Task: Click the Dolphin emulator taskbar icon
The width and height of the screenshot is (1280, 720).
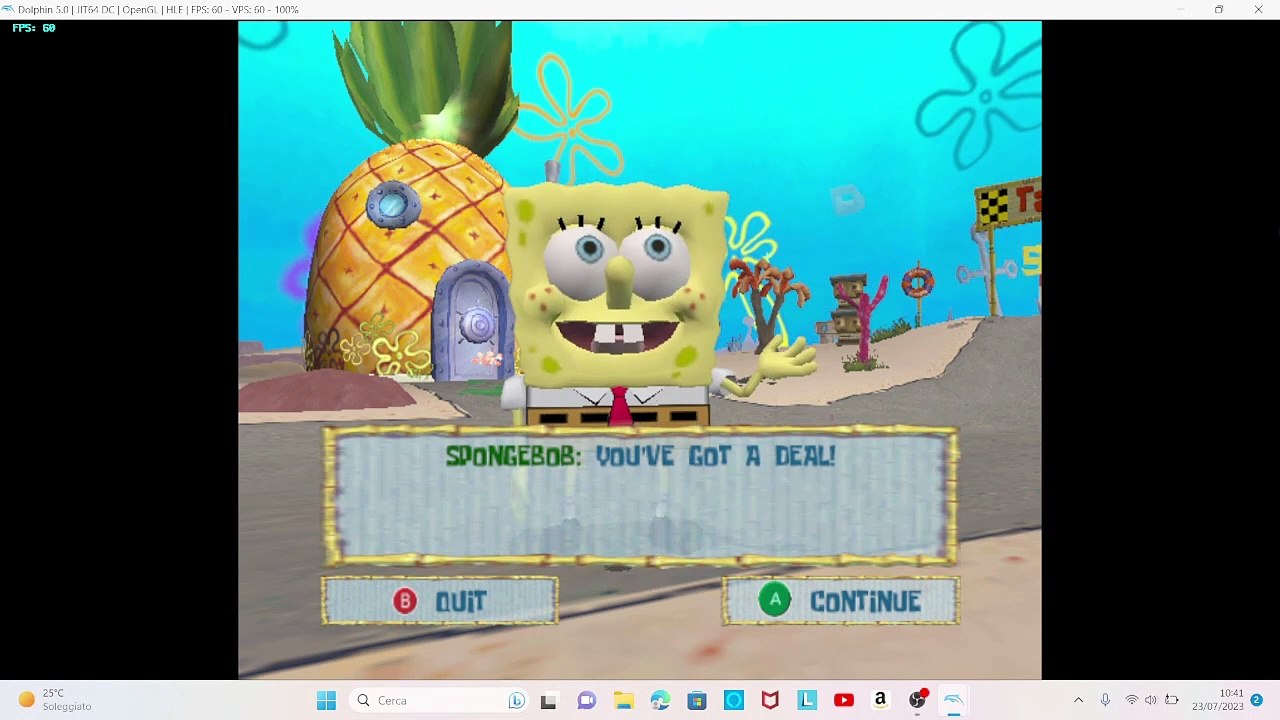Action: click(x=954, y=700)
